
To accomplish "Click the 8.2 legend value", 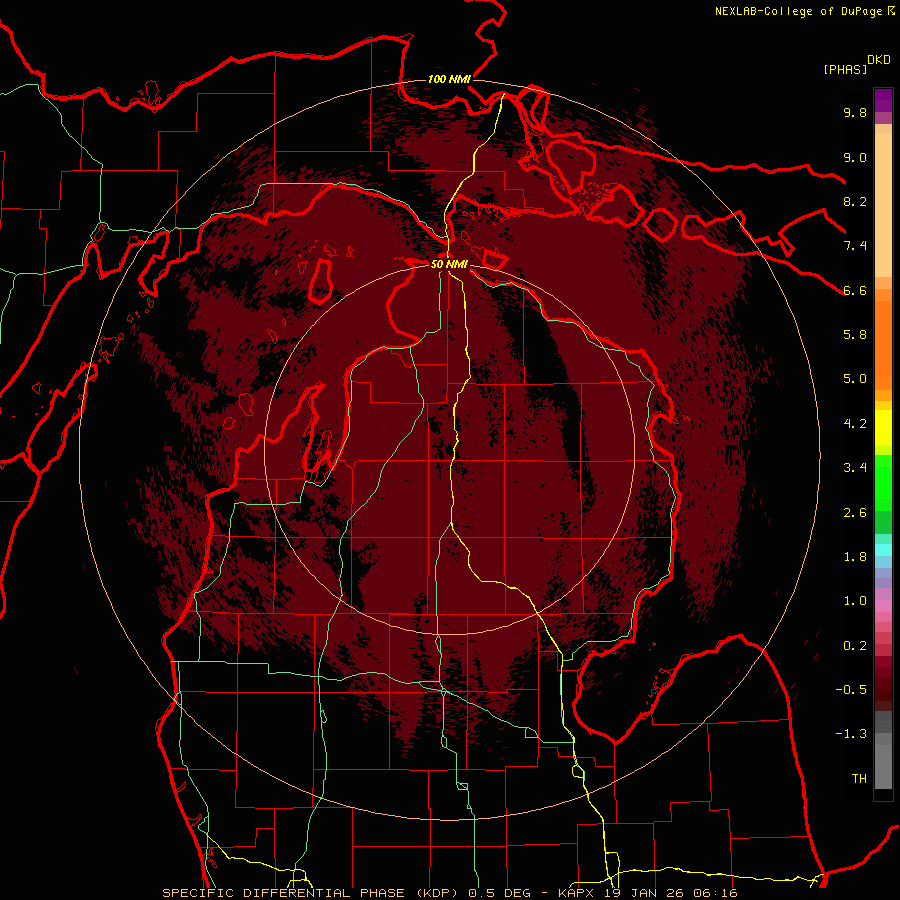I will tap(855, 201).
